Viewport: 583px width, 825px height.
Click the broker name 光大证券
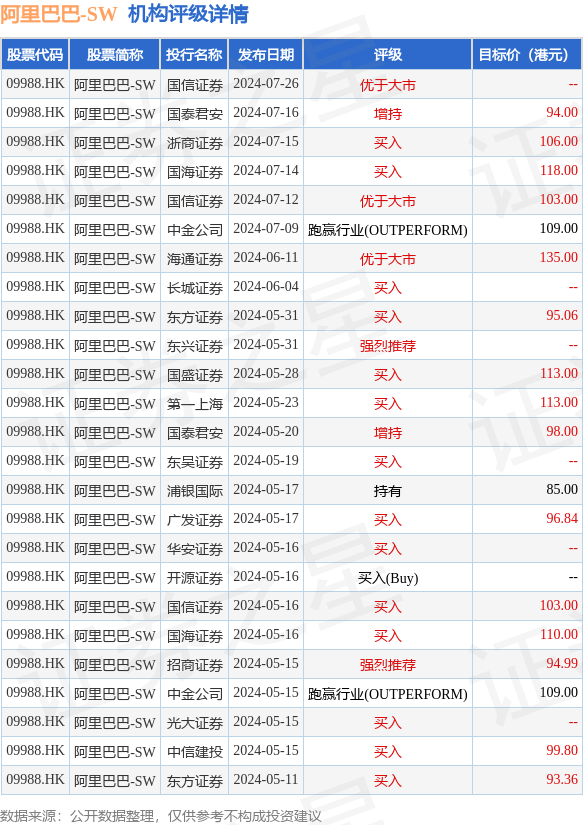pos(195,722)
